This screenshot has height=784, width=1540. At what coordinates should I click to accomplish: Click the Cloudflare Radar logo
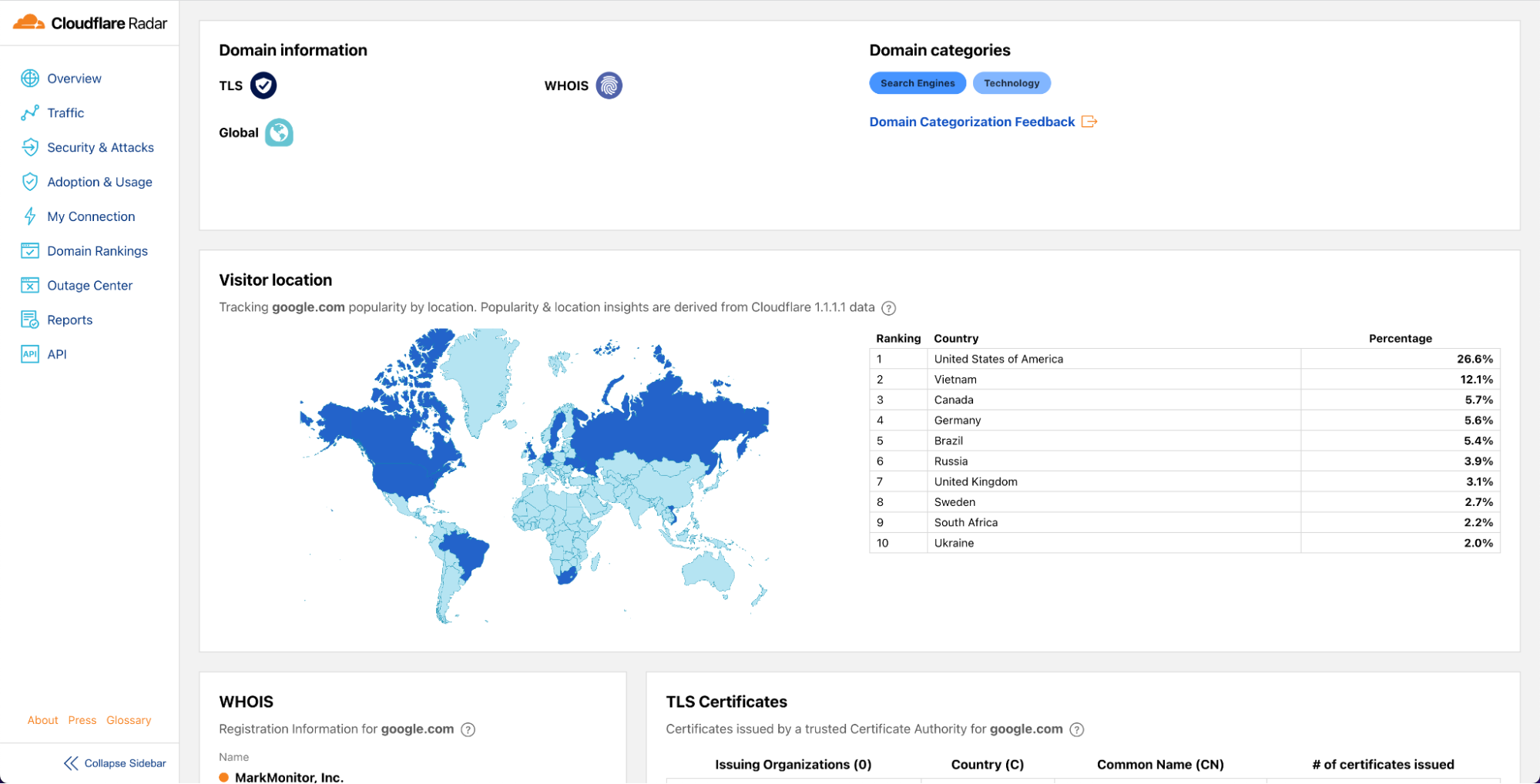89,22
